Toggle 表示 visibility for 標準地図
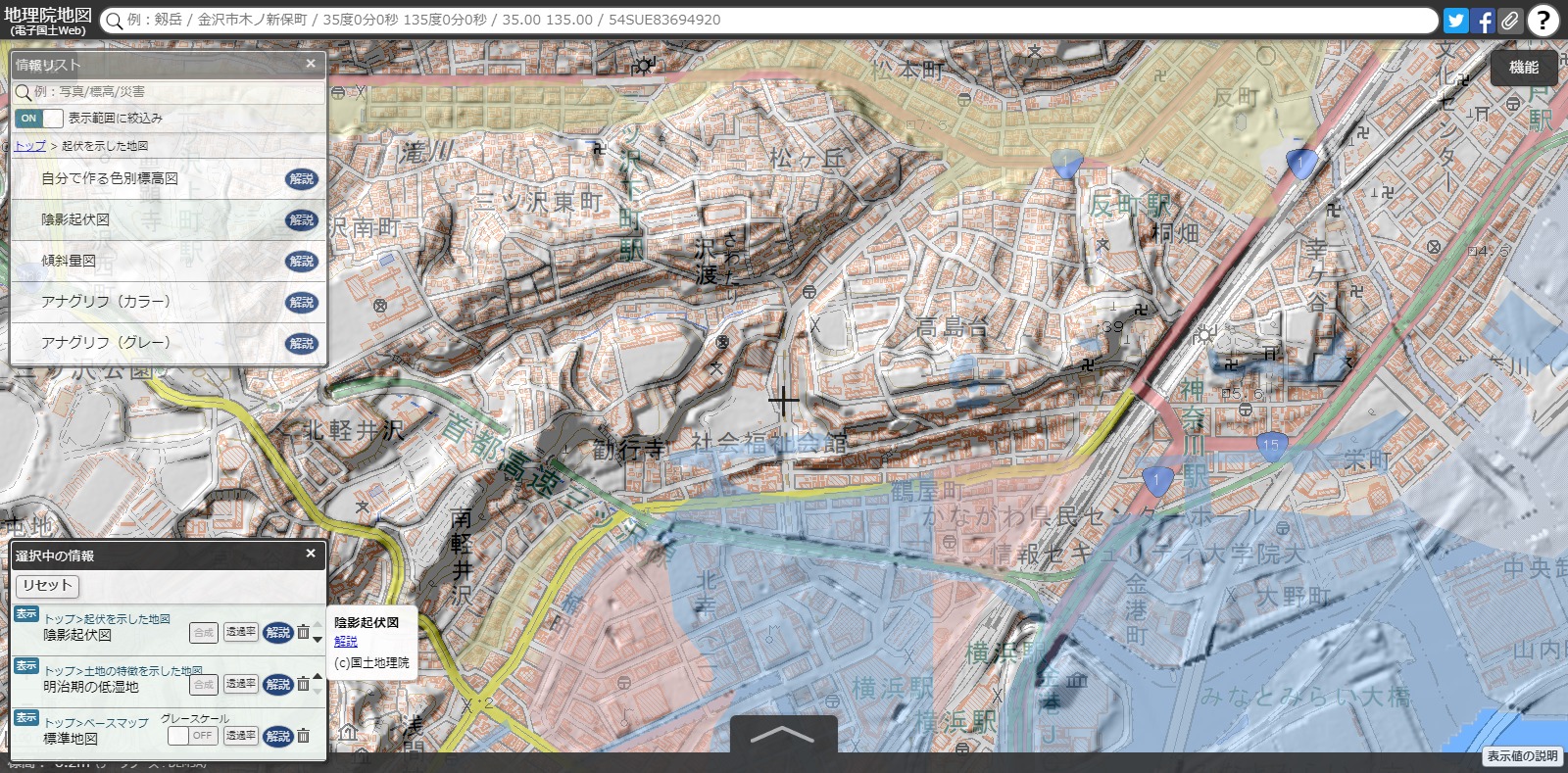Screen dimensions: 1568x773 pos(26,717)
